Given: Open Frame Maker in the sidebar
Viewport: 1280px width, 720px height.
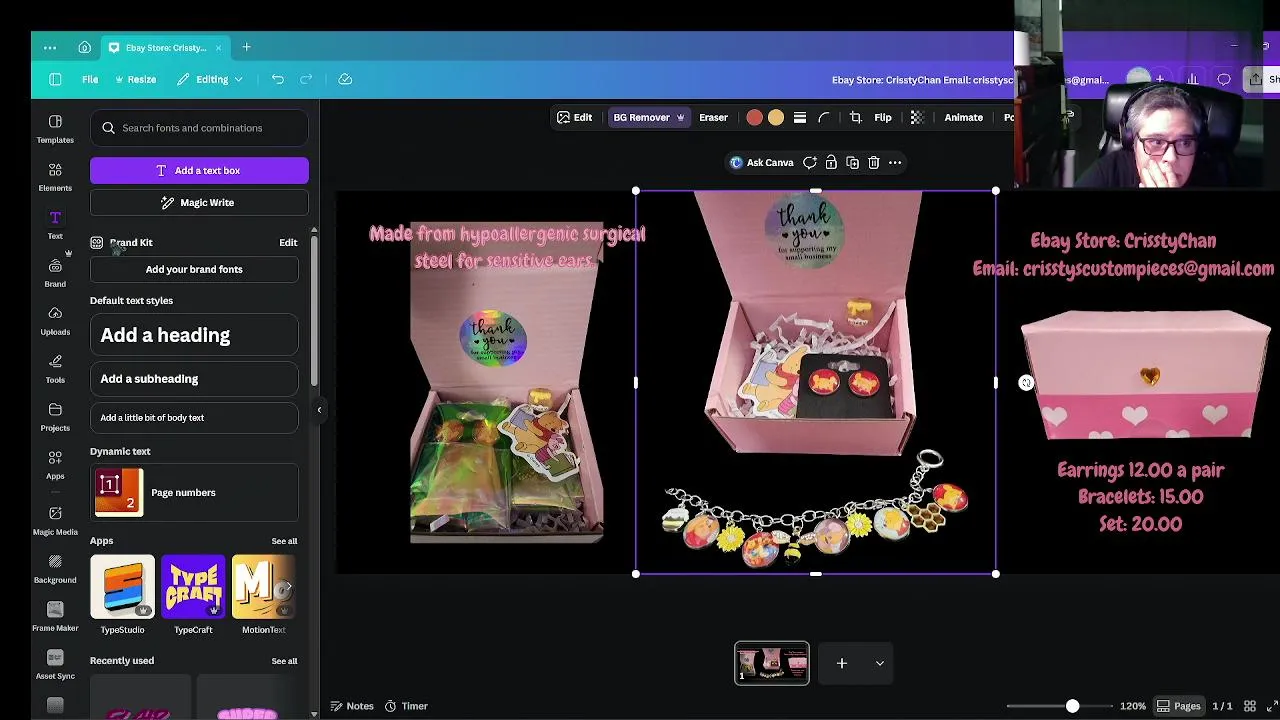Looking at the screenshot, I should [x=55, y=617].
